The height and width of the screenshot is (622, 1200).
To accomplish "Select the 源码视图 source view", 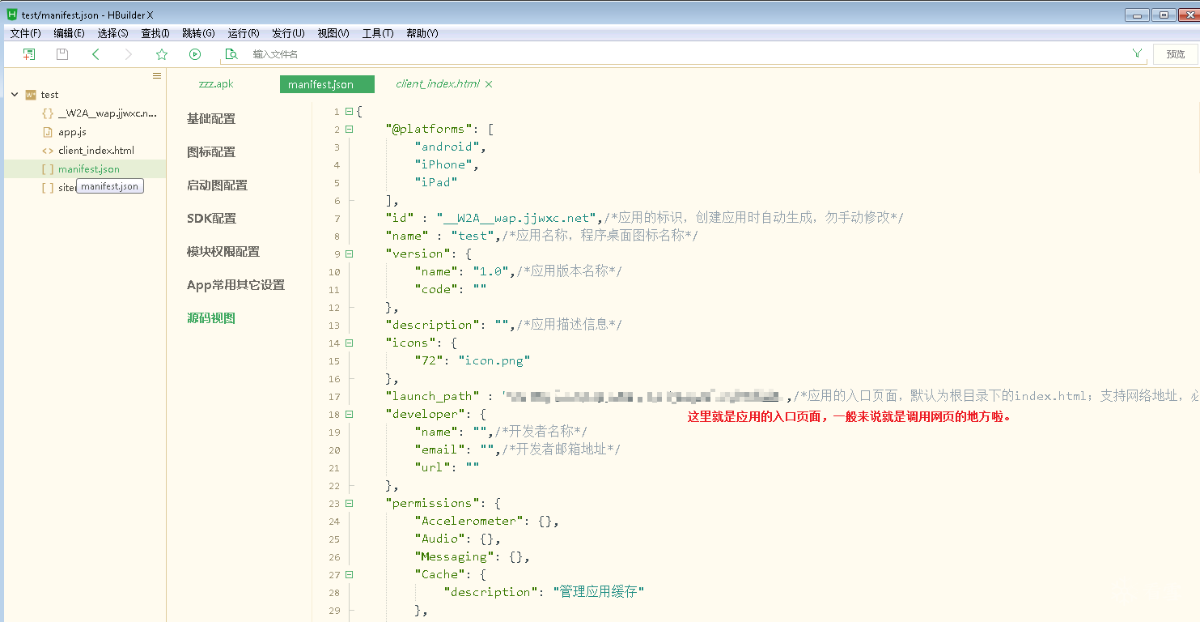I will [x=211, y=318].
